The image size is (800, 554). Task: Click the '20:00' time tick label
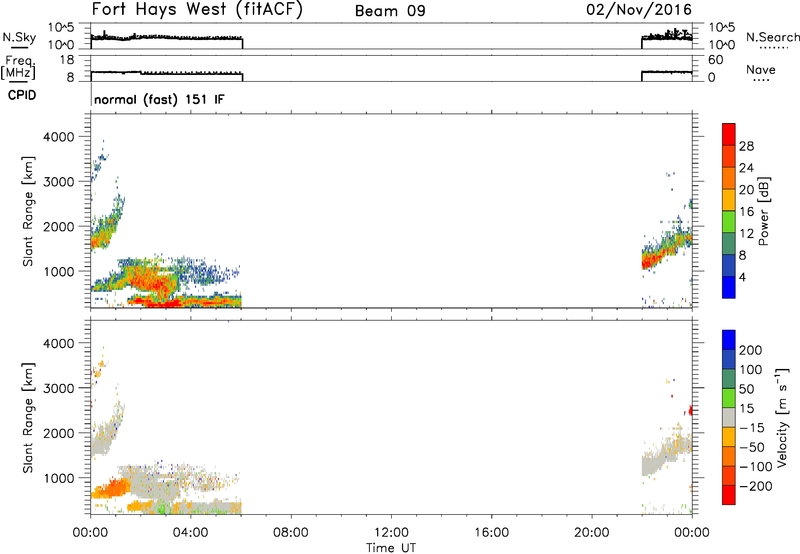(591, 533)
